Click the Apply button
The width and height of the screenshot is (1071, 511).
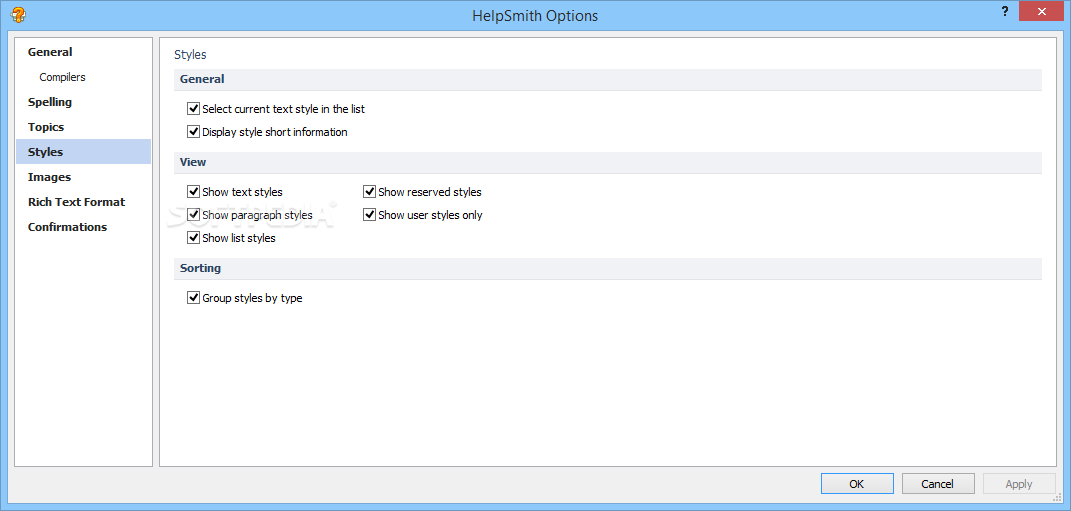tap(1018, 484)
